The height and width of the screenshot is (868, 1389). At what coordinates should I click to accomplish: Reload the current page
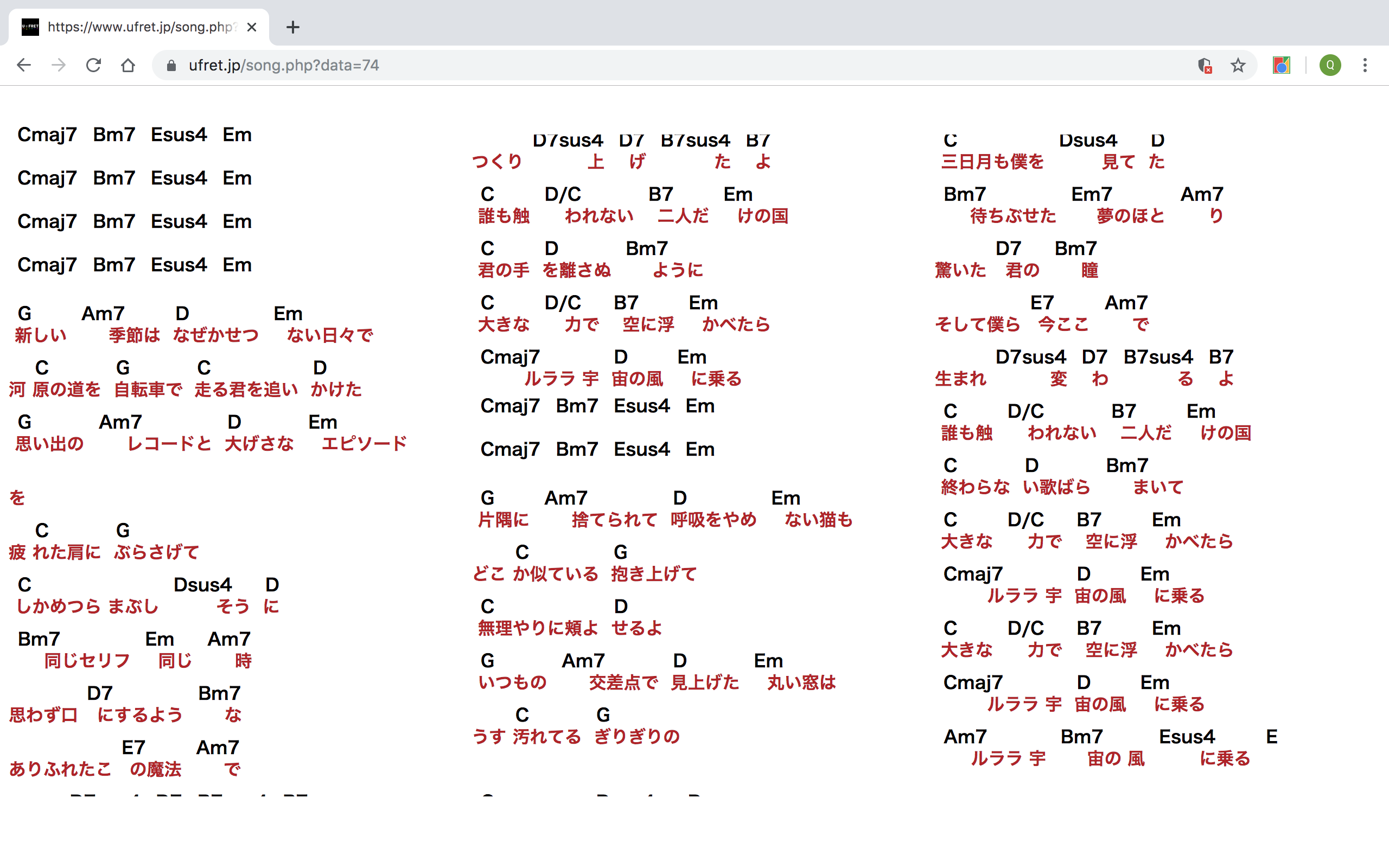[x=93, y=65]
